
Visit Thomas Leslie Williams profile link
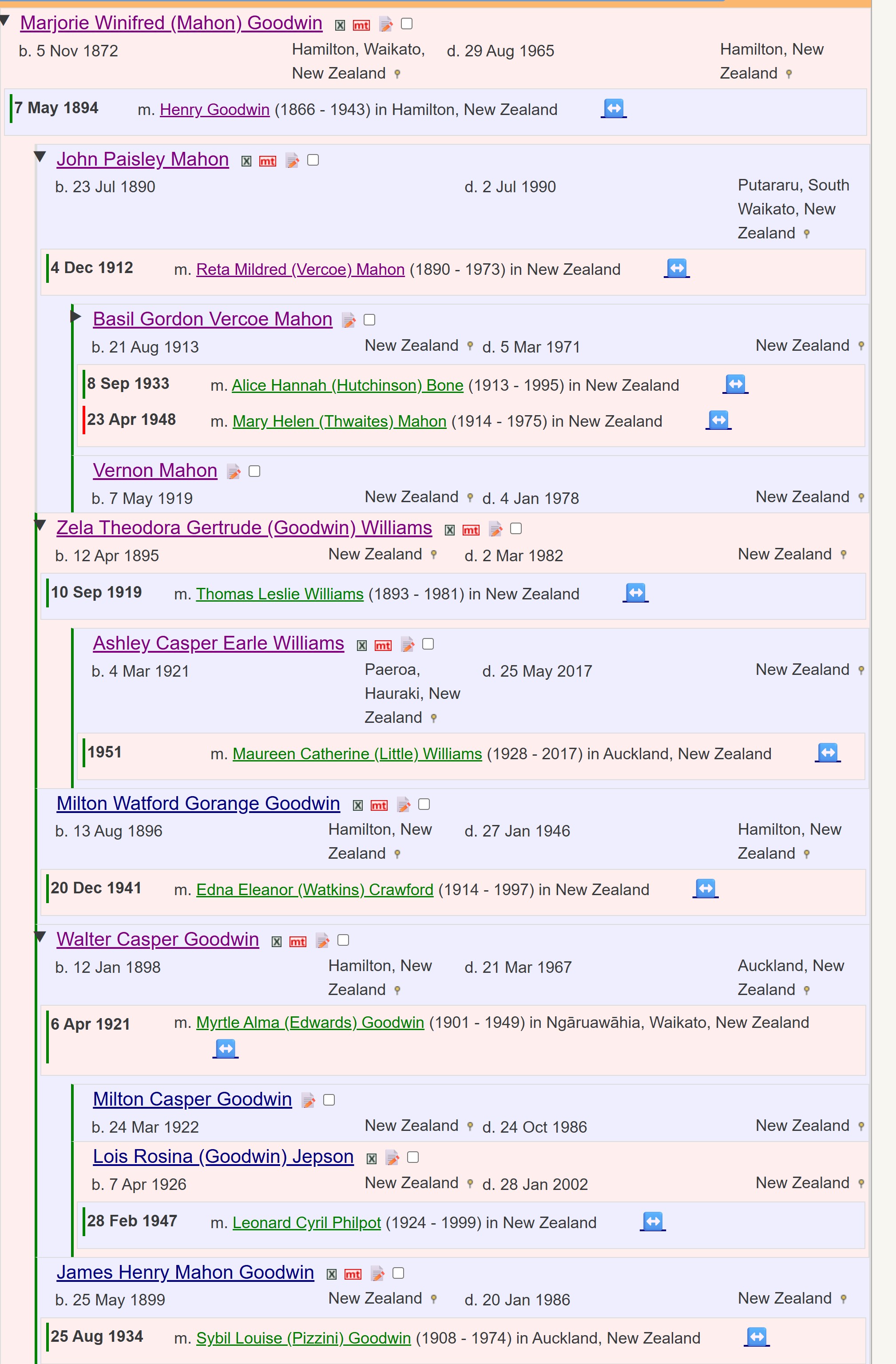tap(280, 594)
